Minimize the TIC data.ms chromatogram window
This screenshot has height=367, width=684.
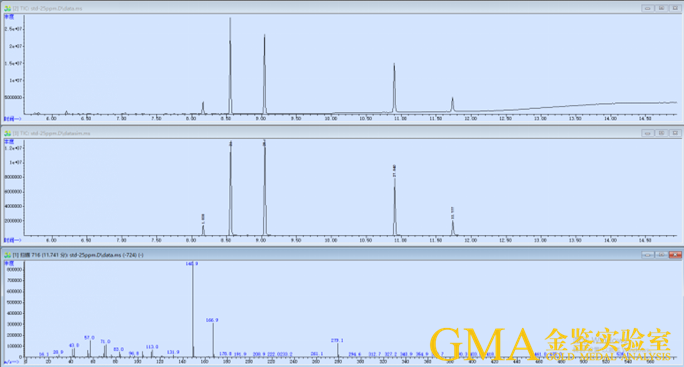click(x=647, y=8)
